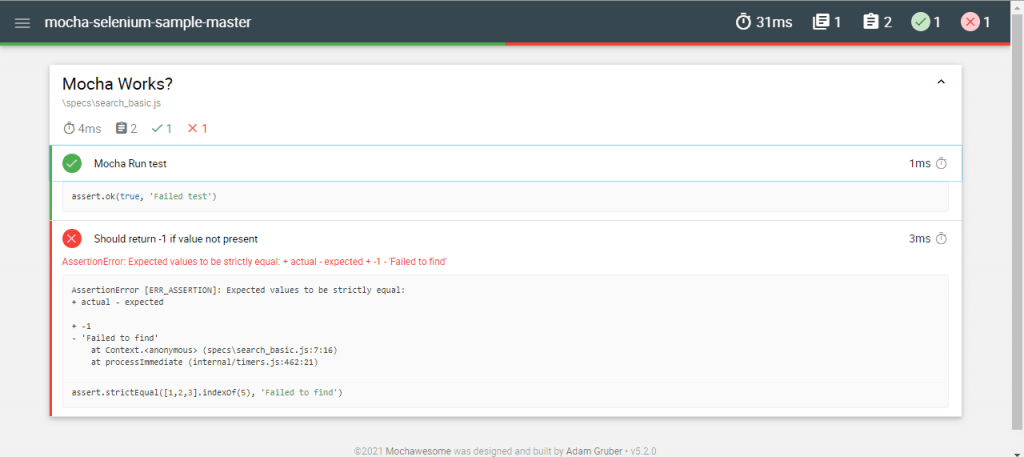The height and width of the screenshot is (457, 1024).
Task: Click the \specs\search_basic.js file path
Action: click(x=112, y=103)
